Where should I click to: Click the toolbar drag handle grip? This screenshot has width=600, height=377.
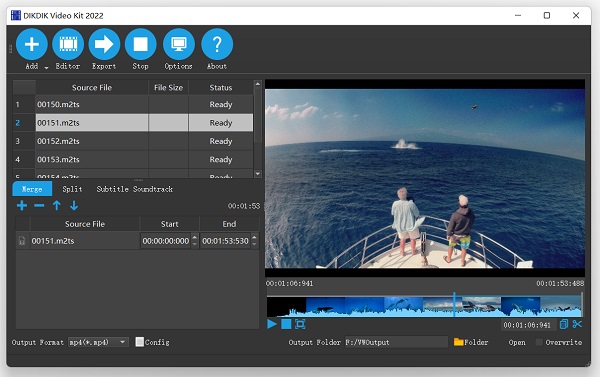click(x=10, y=49)
